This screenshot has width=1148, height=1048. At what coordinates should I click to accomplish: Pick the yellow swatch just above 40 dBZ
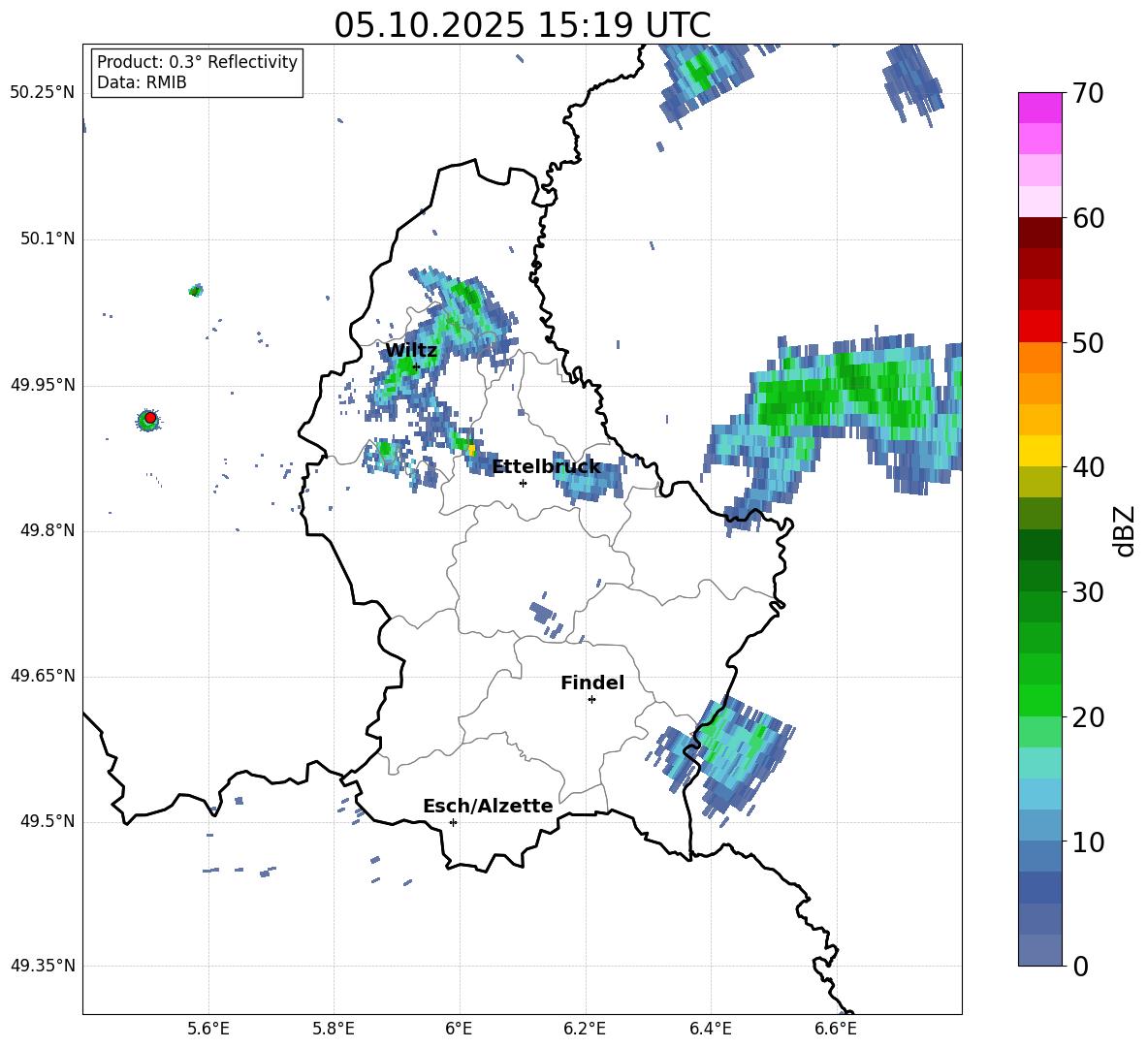tap(1040, 451)
